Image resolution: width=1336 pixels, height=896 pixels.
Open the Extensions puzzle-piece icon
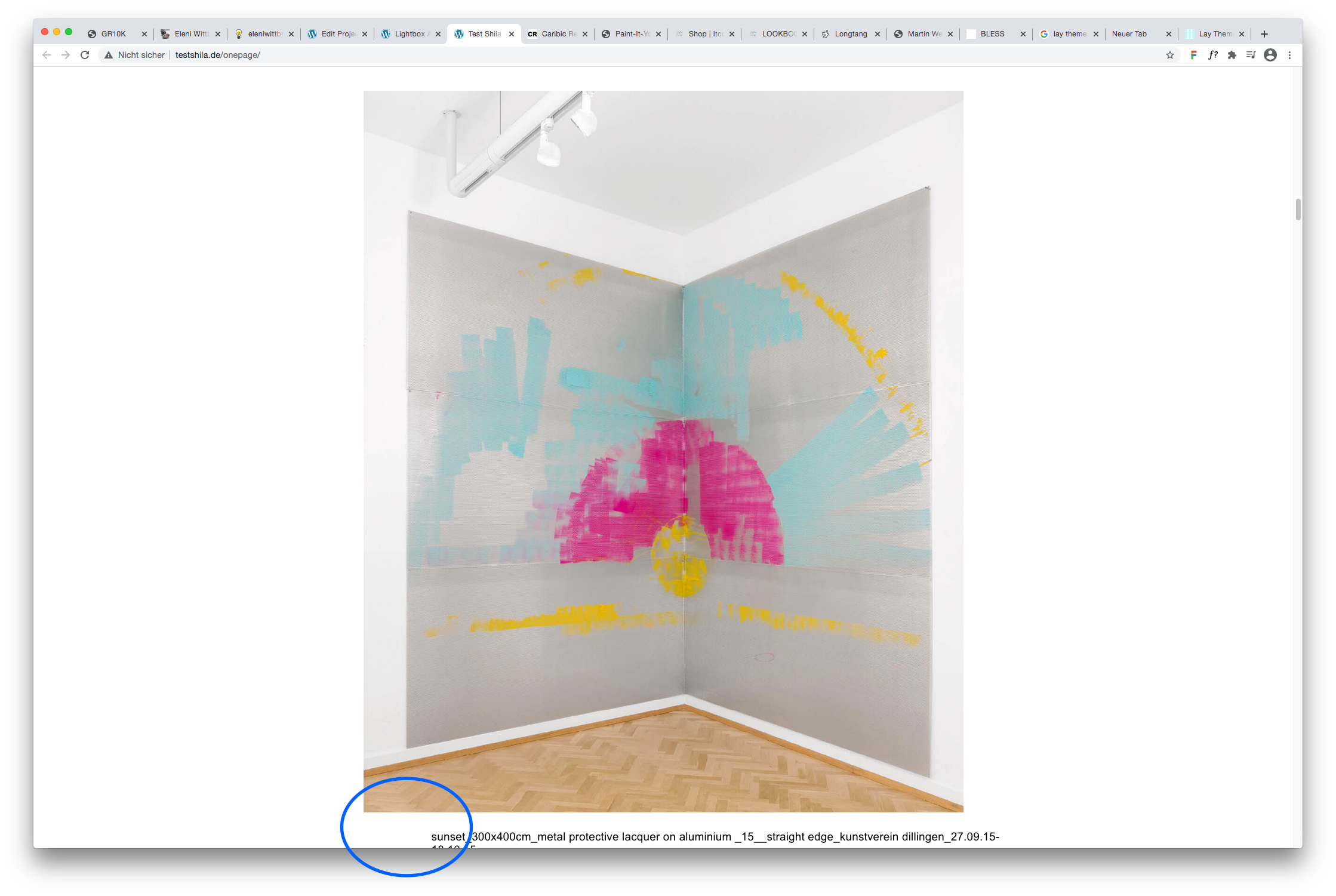pos(1232,55)
